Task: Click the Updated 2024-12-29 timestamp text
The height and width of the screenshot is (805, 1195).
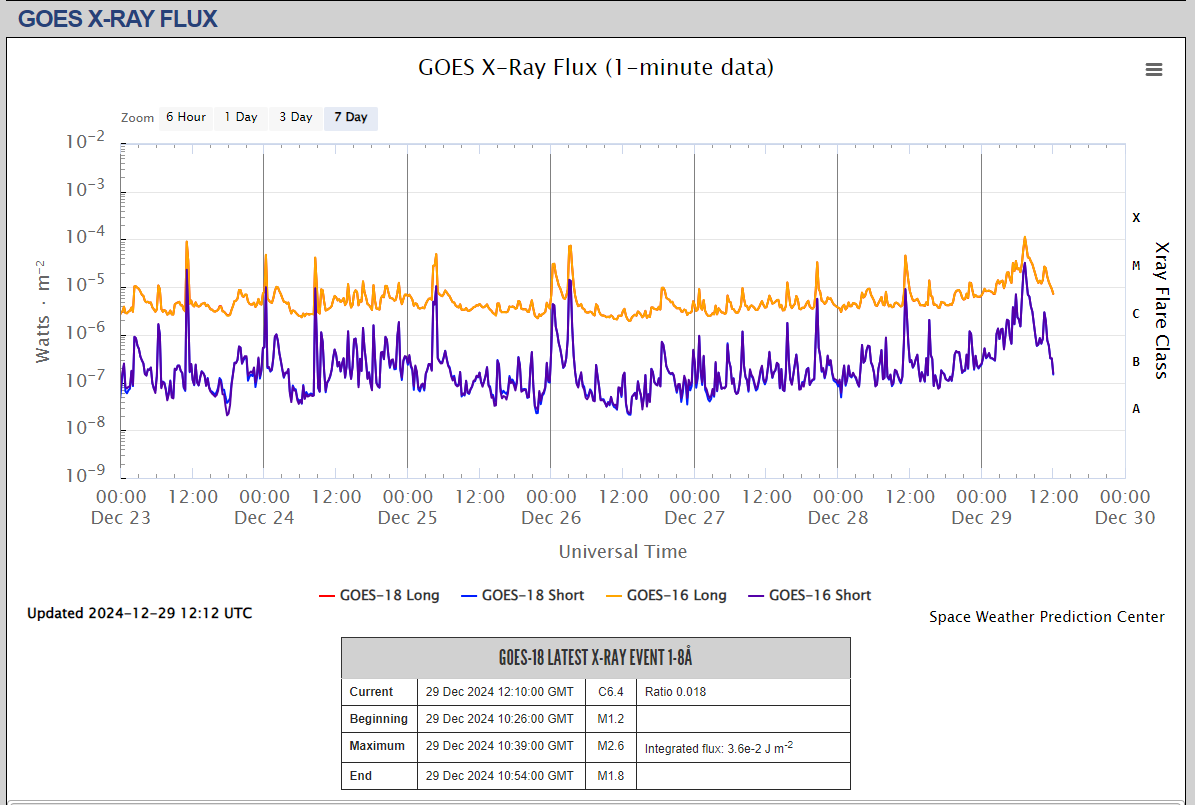Action: pyautogui.click(x=139, y=613)
